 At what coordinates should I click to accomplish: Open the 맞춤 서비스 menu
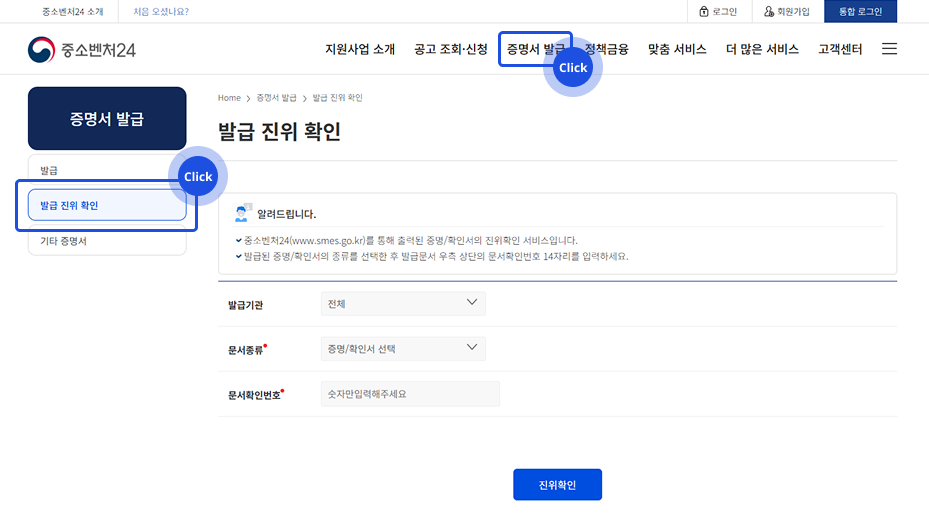click(677, 49)
